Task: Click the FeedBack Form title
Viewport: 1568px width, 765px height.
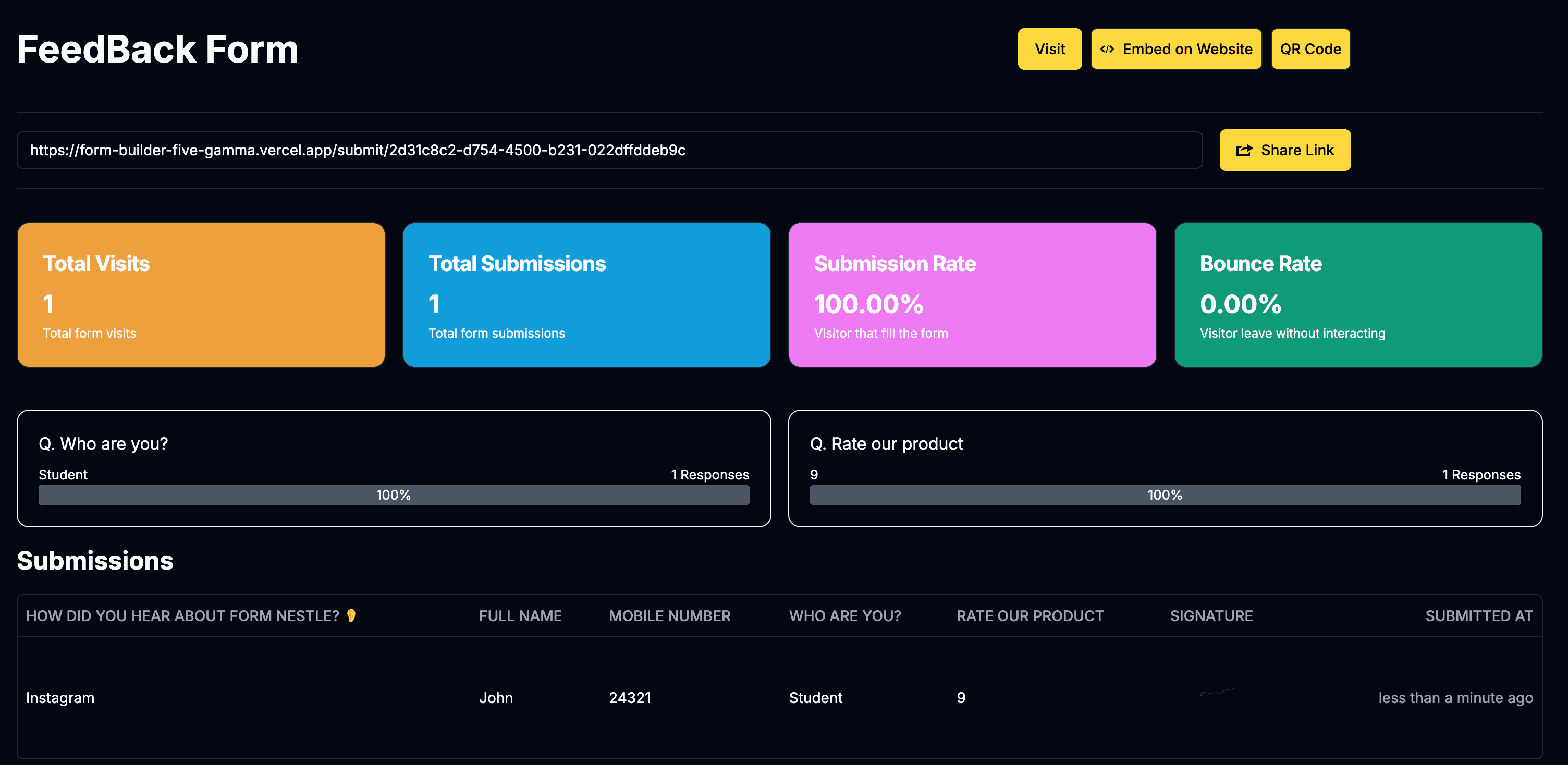Action: tap(157, 48)
